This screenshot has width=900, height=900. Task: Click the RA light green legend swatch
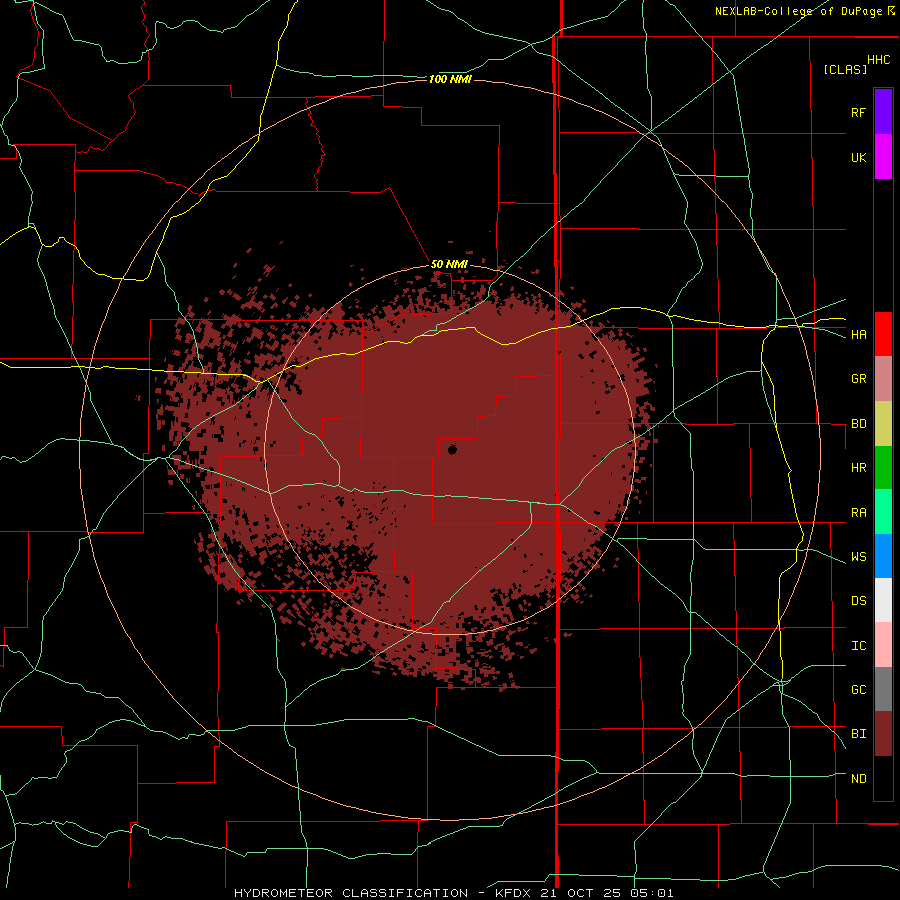[883, 512]
